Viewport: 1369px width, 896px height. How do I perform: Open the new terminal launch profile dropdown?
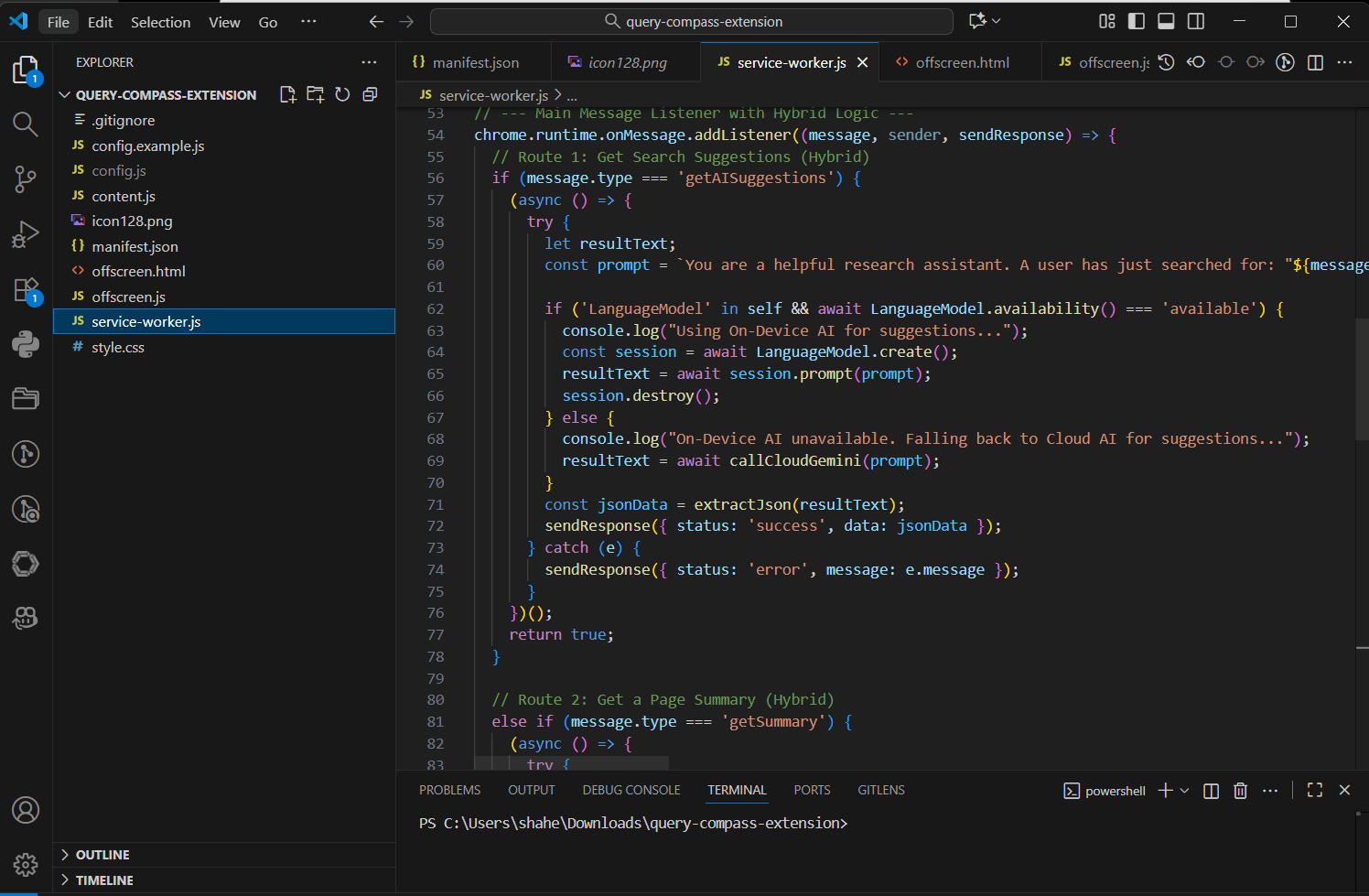tap(1185, 791)
